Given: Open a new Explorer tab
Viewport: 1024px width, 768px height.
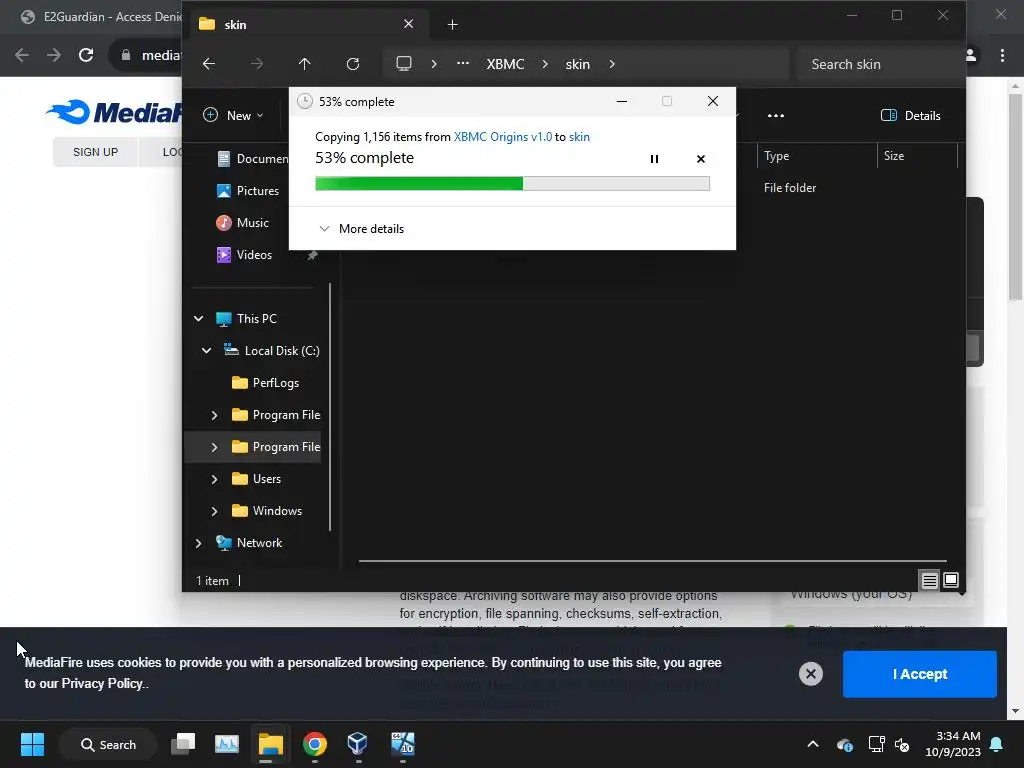Looking at the screenshot, I should point(453,25).
